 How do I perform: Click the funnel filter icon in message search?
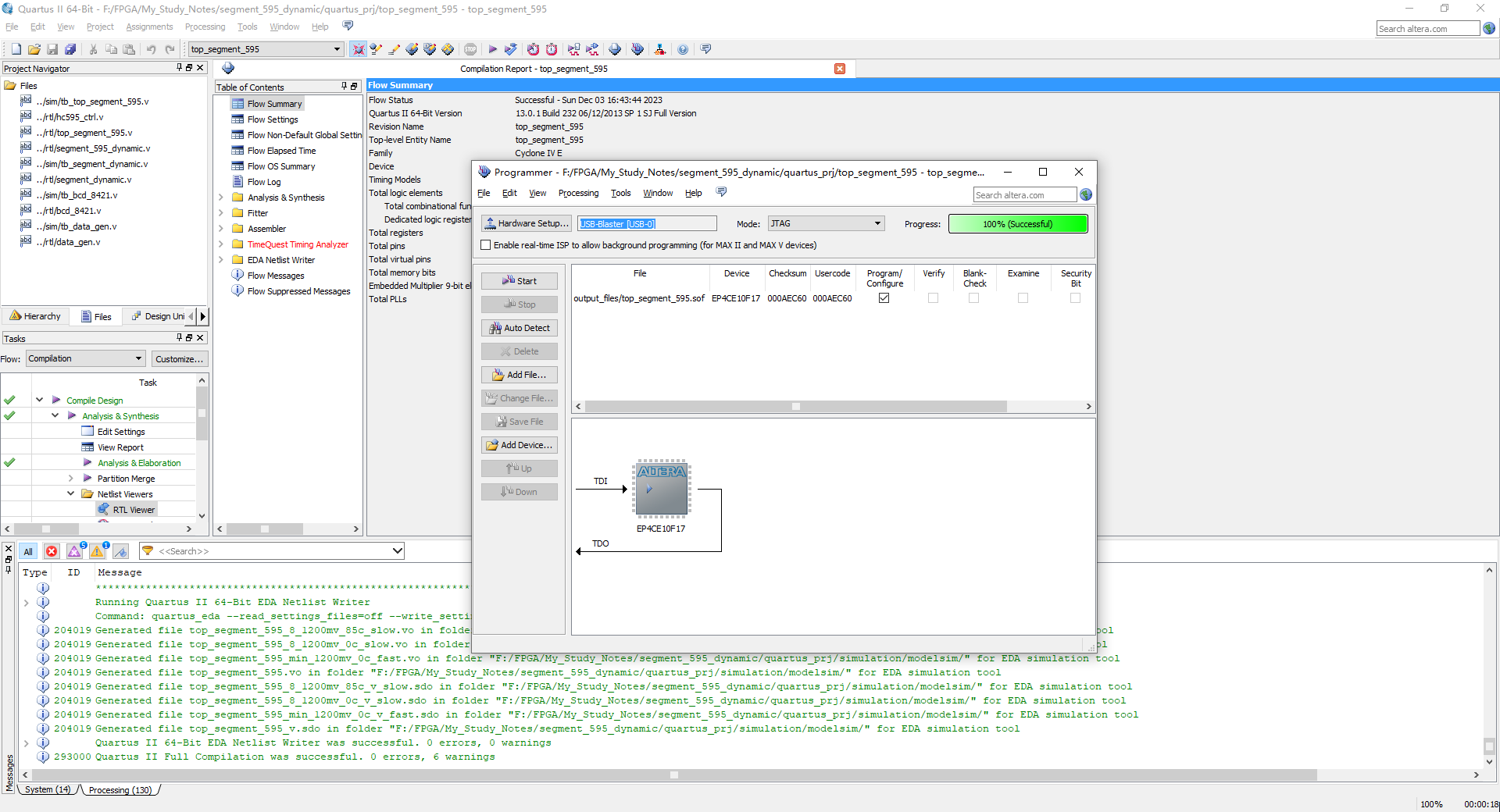(x=148, y=551)
